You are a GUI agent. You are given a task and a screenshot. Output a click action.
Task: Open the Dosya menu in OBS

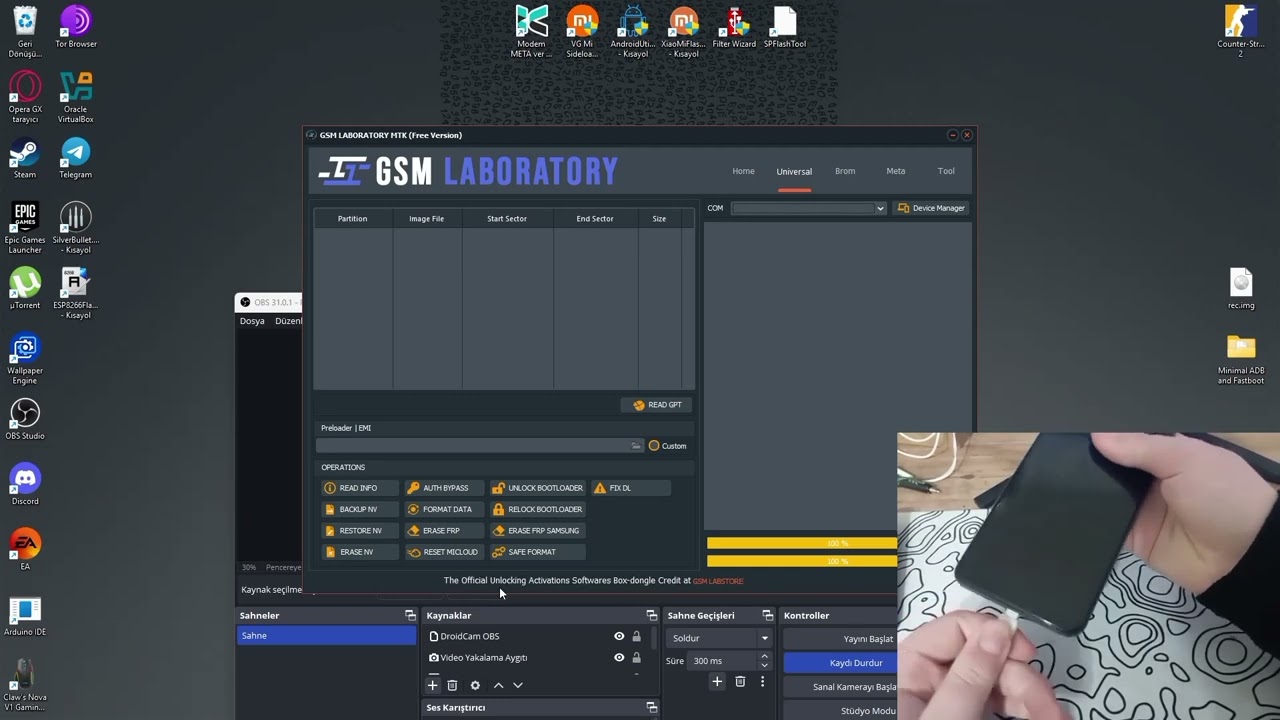[252, 321]
